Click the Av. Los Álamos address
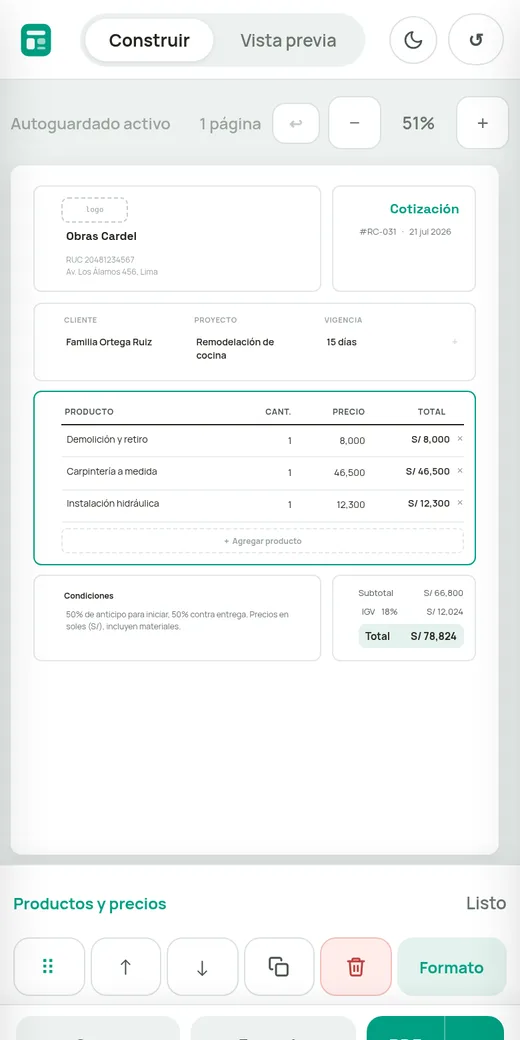Screen dimensions: 520x1040 point(111,272)
